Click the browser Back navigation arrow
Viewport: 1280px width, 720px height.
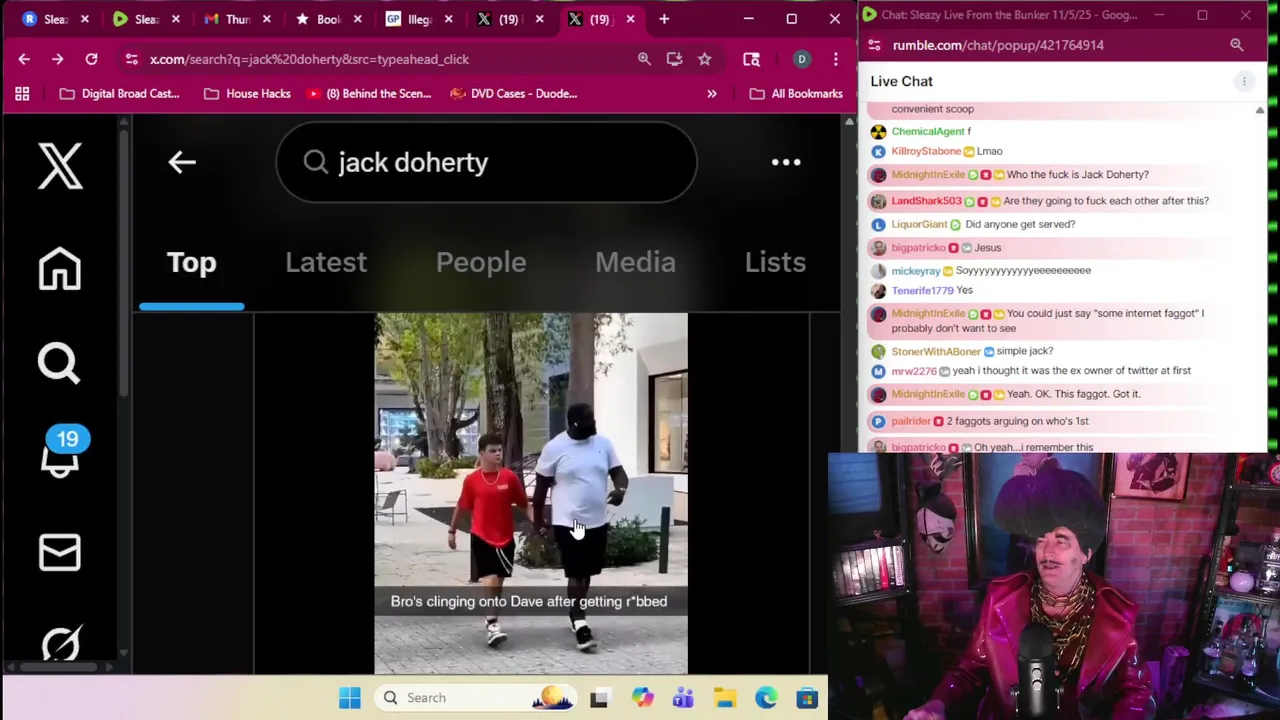click(24, 59)
